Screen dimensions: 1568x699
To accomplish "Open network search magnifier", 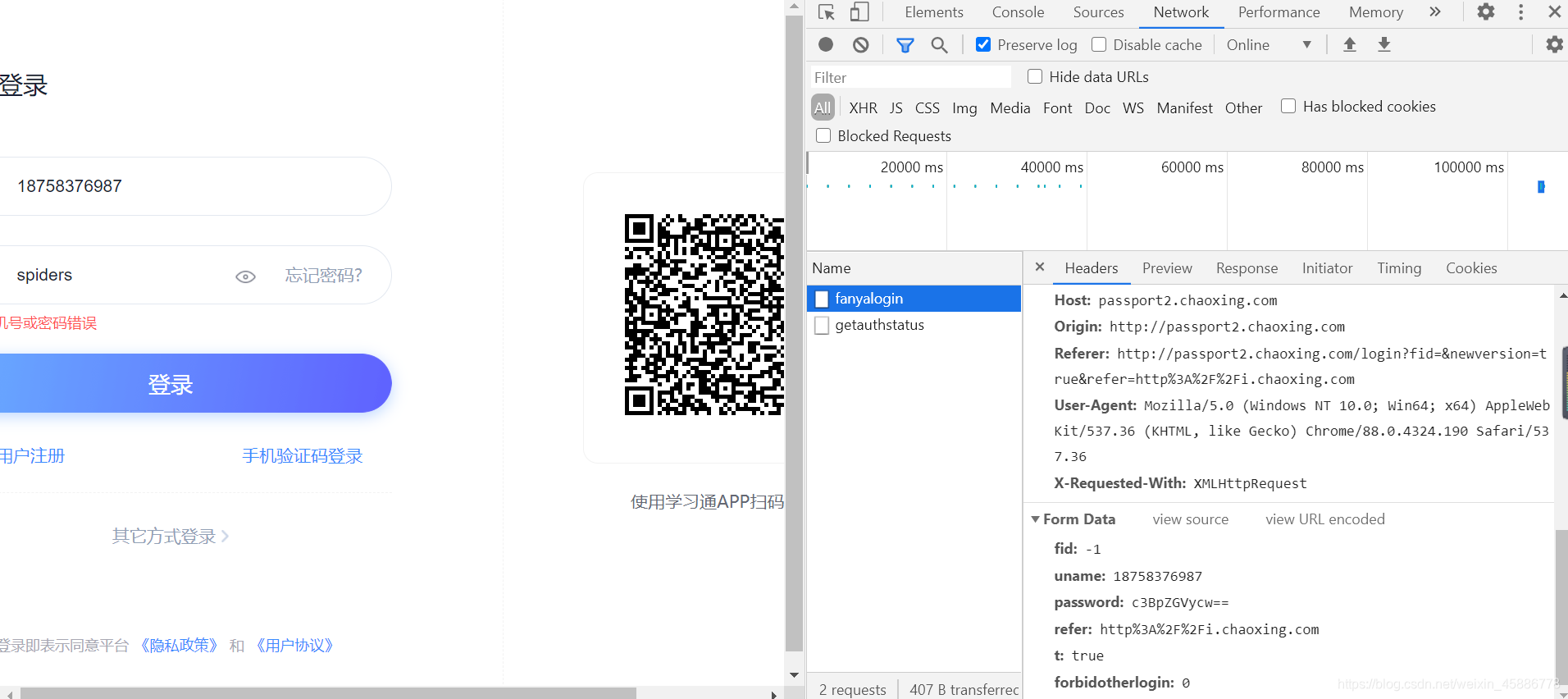I will click(939, 45).
